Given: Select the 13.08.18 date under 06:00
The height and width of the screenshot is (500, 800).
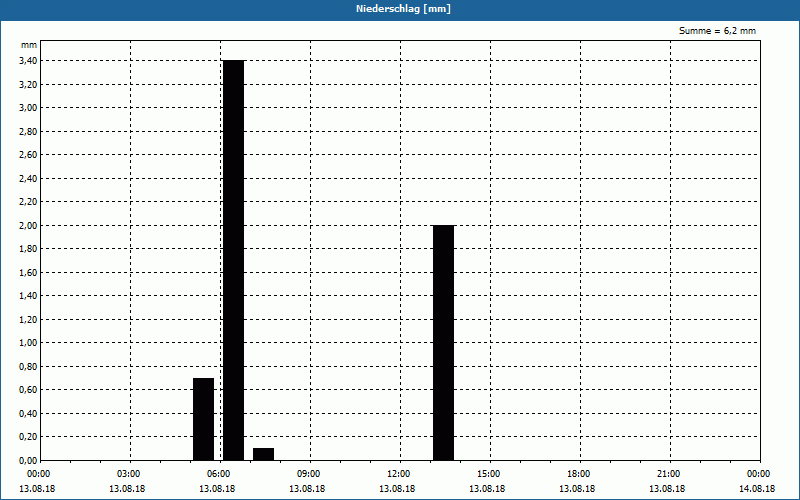Looking at the screenshot, I should click(x=217, y=489).
